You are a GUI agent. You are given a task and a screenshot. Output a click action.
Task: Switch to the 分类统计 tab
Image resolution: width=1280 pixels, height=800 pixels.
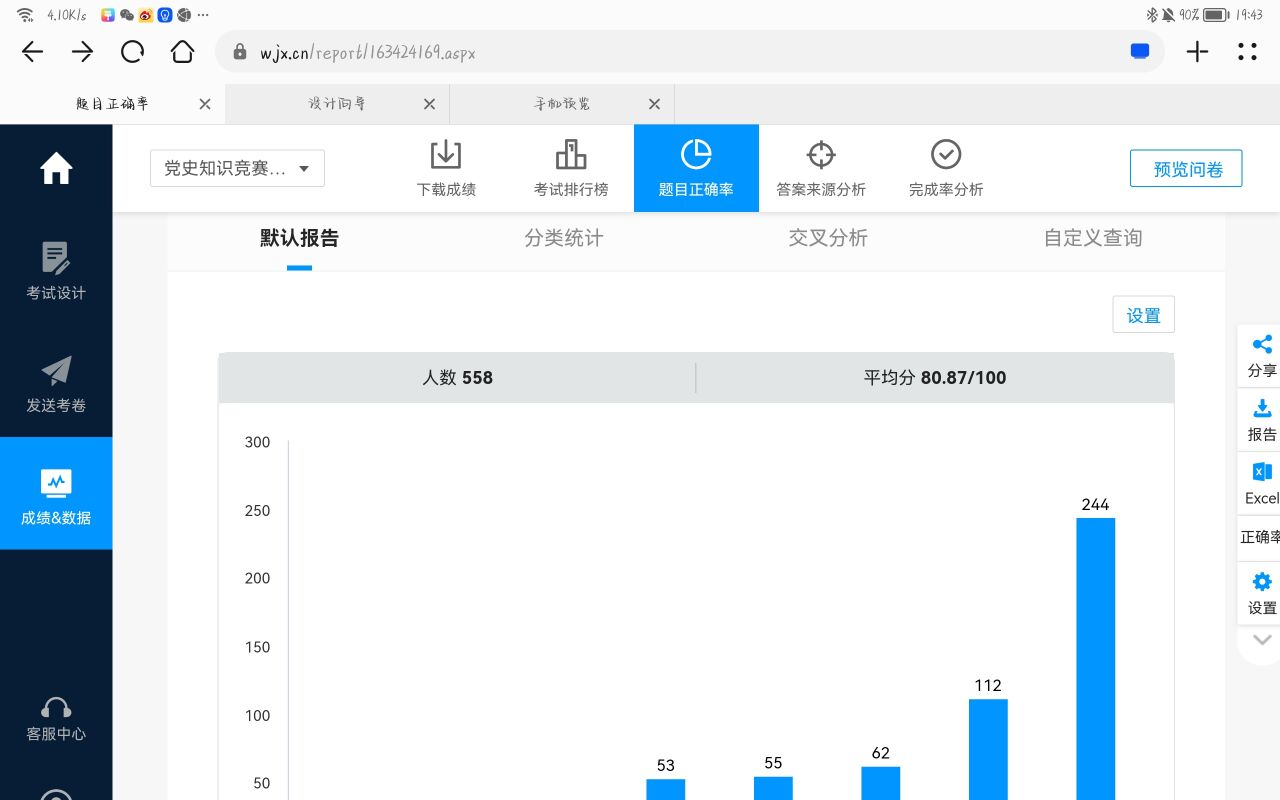[564, 238]
